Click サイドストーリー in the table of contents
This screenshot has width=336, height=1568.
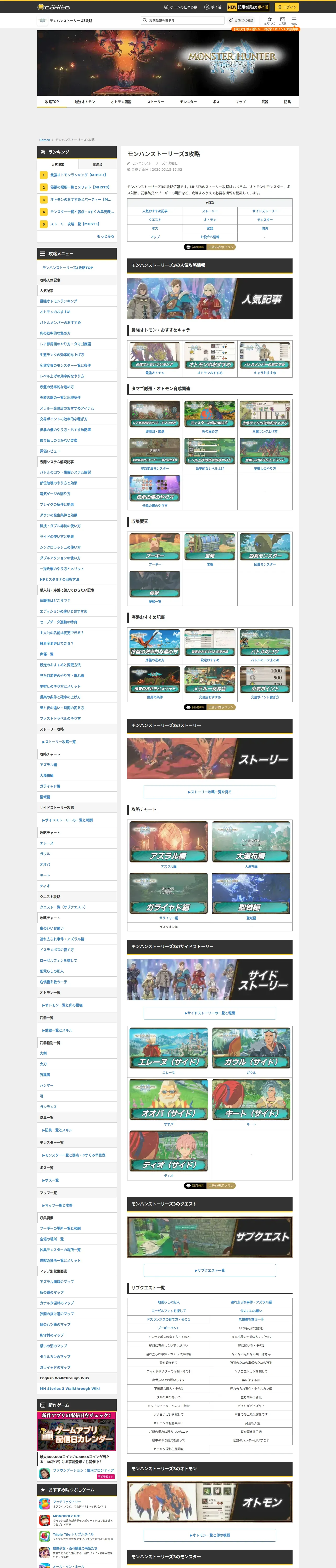pos(265,211)
